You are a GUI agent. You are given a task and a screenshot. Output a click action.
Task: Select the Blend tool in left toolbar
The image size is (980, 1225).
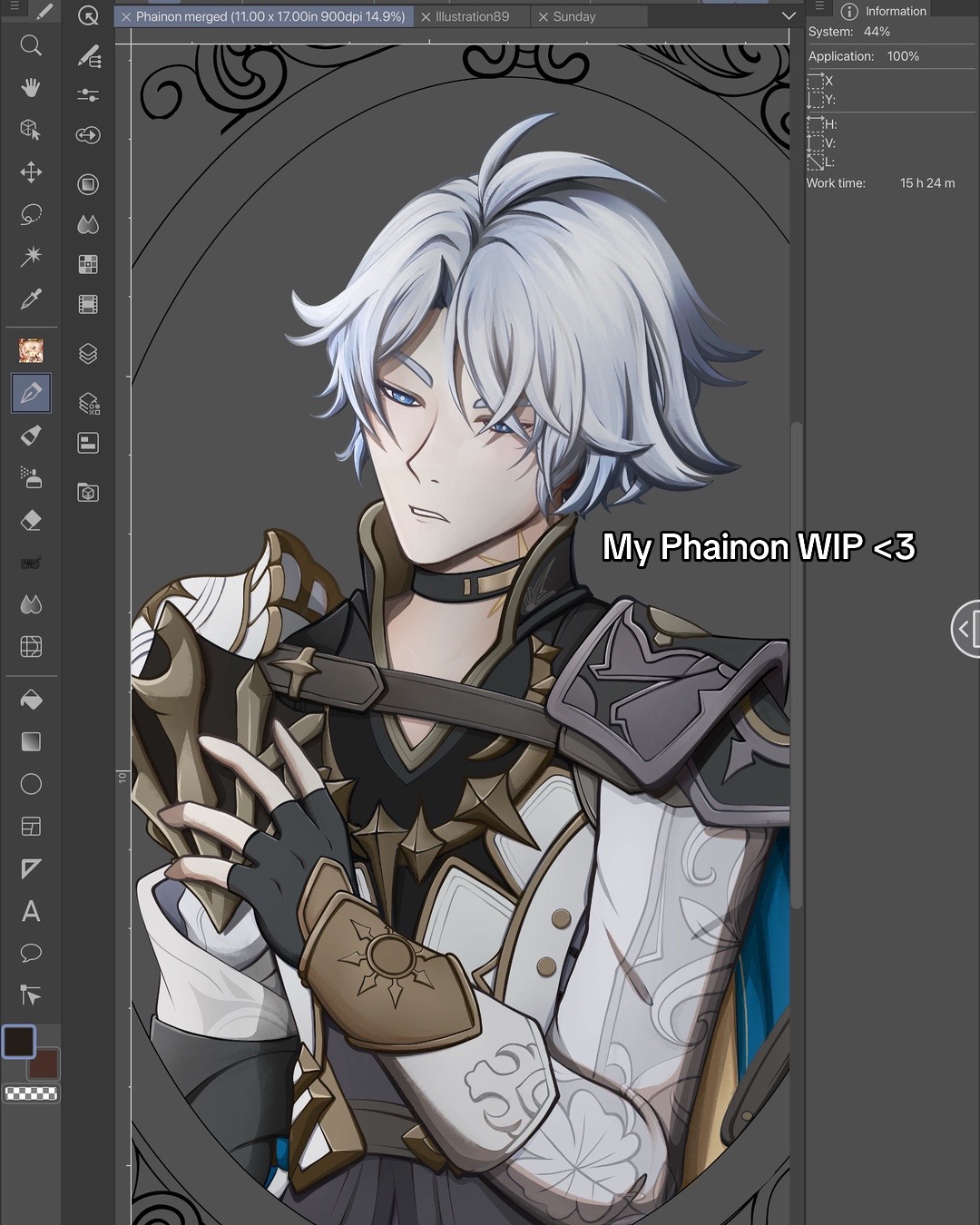click(31, 604)
